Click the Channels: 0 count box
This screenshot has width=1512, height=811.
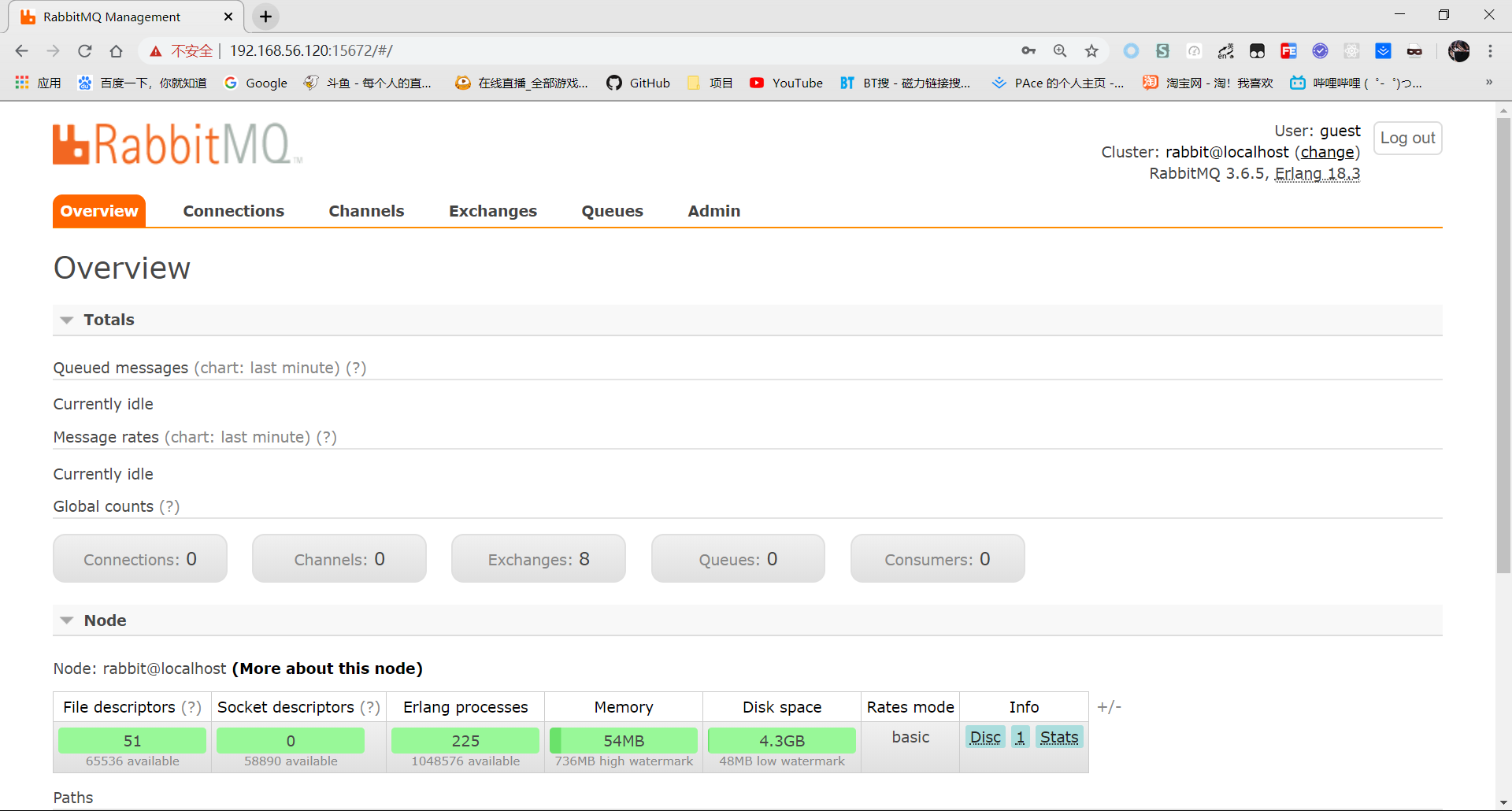339,559
